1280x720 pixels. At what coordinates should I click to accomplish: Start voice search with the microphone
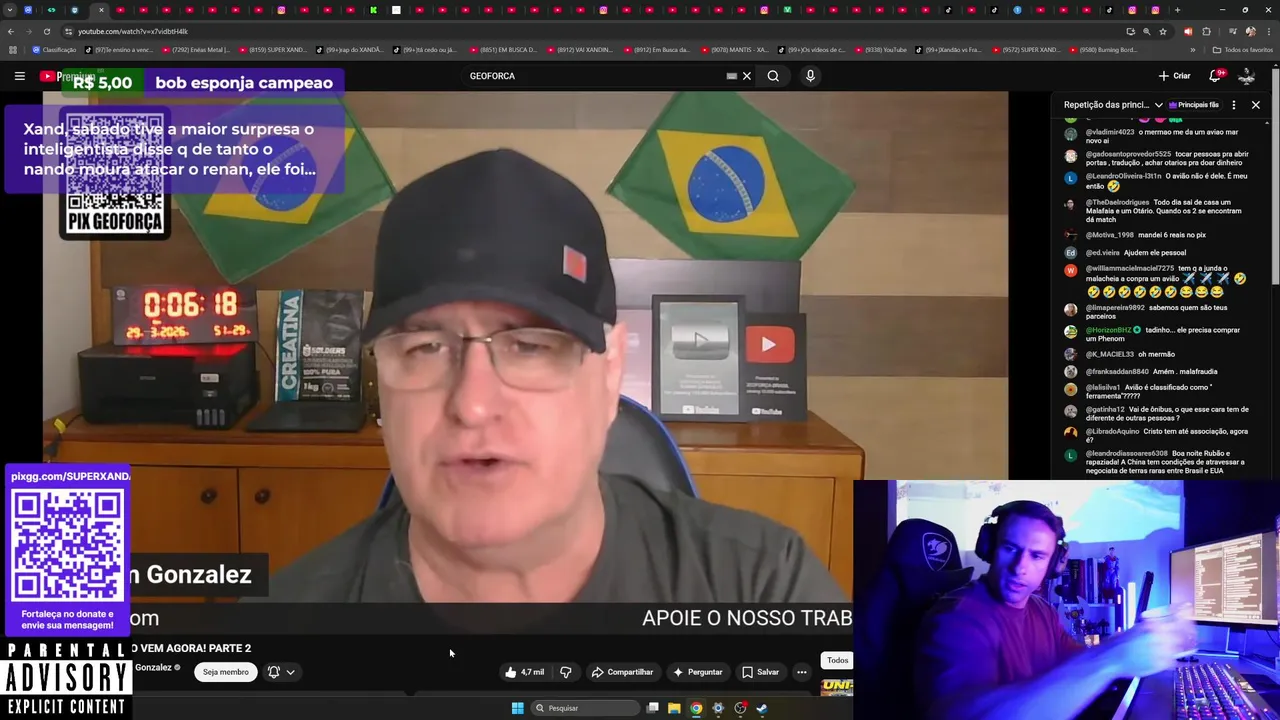pyautogui.click(x=810, y=76)
